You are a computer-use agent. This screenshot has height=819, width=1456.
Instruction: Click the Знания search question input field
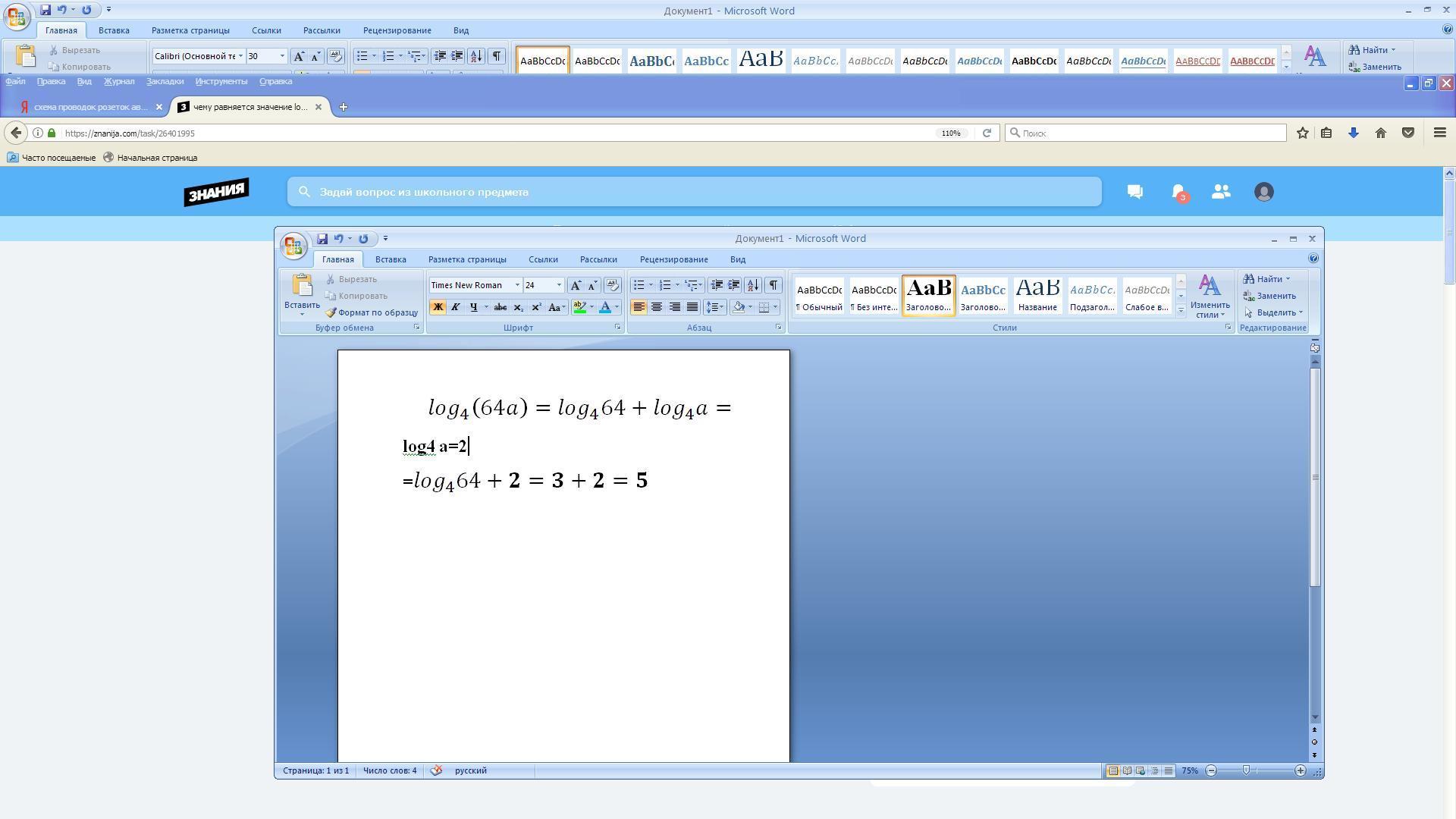click(x=694, y=192)
